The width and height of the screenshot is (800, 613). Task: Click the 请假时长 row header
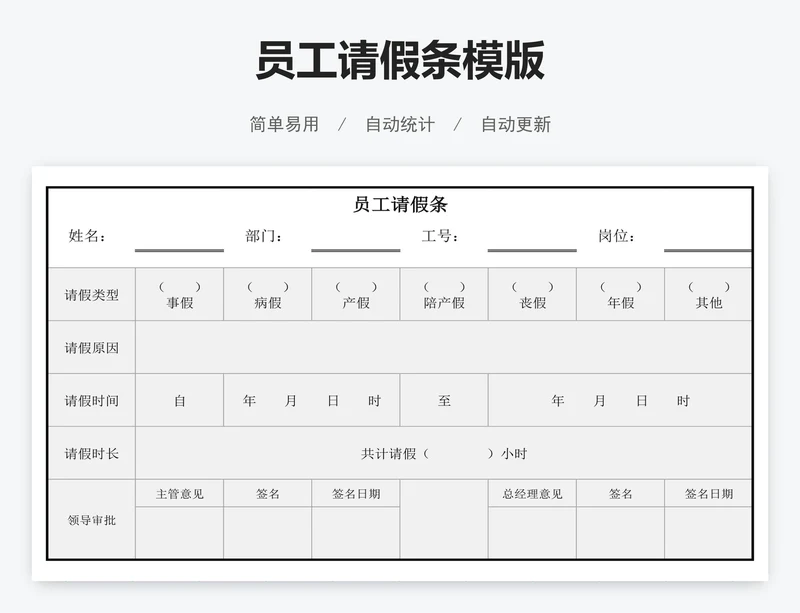[92, 454]
